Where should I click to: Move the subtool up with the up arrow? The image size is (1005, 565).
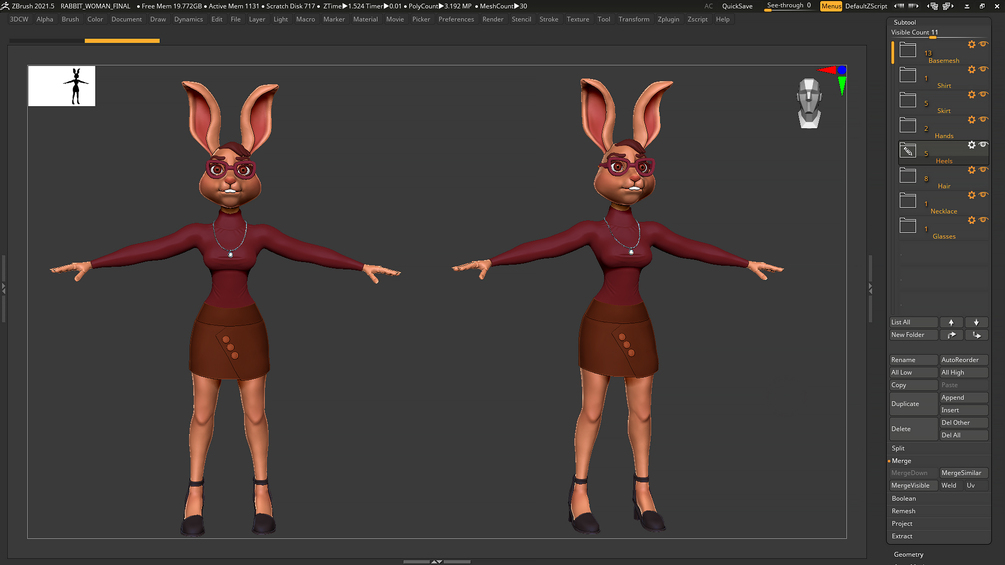(952, 322)
